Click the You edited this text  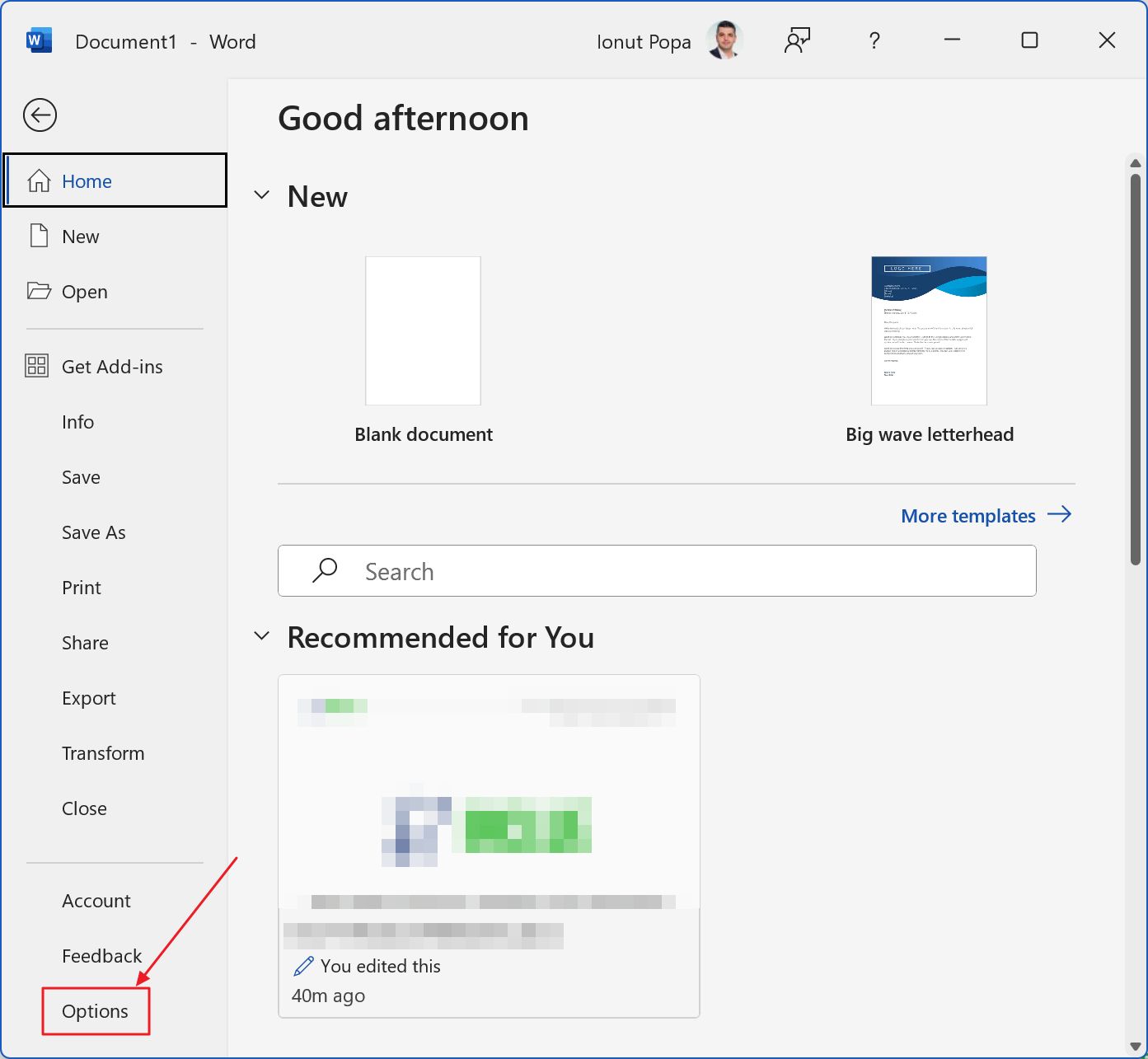[x=381, y=966]
